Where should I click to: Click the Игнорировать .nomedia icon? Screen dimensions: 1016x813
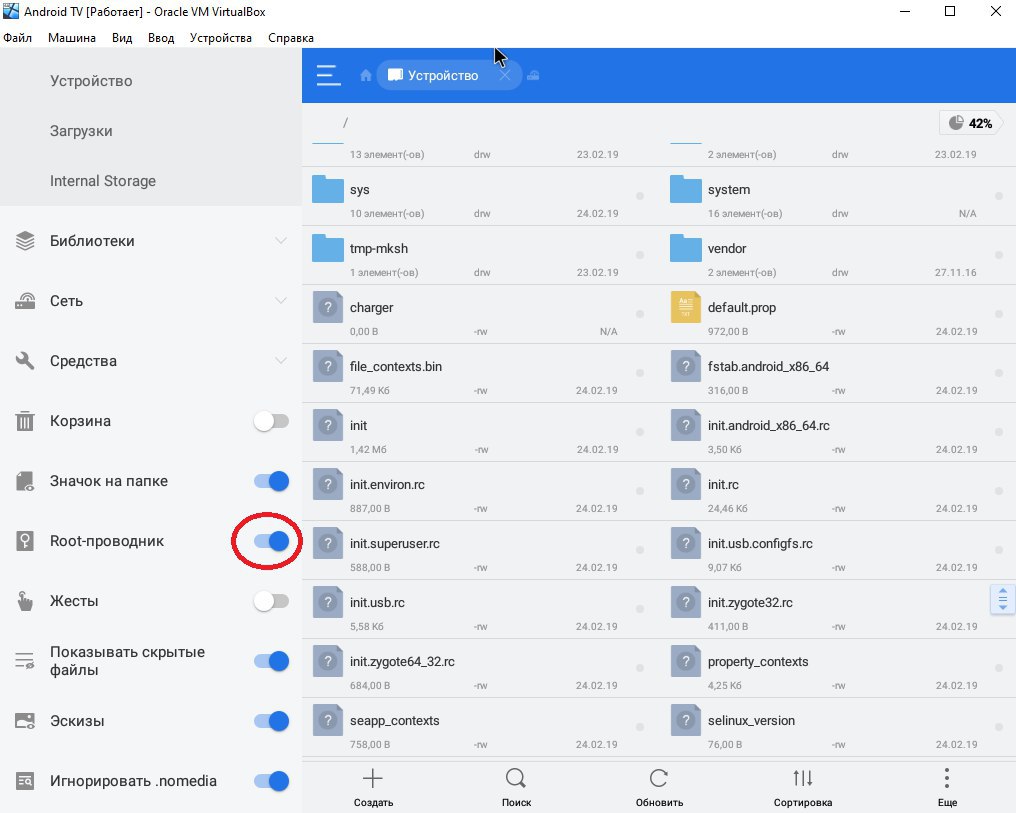click(25, 781)
